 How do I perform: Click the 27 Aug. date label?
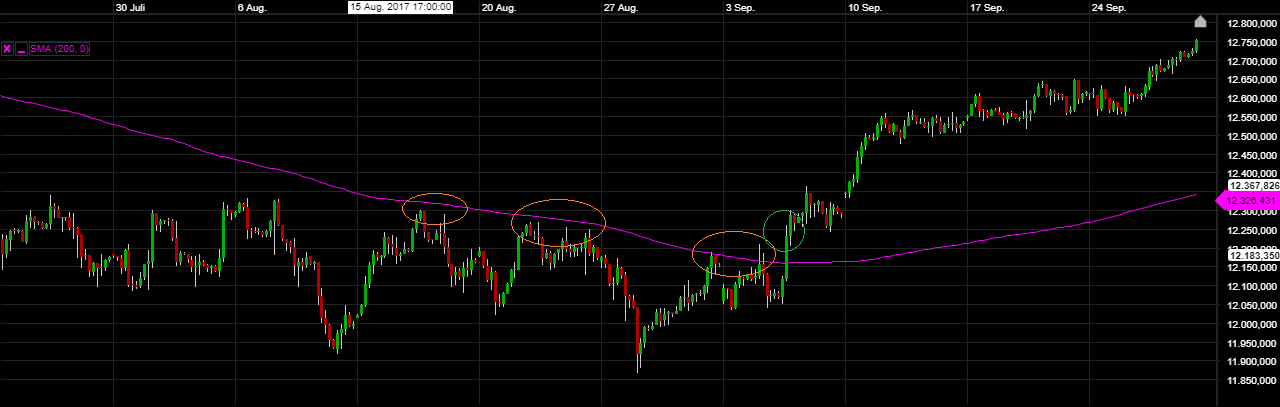tap(620, 7)
